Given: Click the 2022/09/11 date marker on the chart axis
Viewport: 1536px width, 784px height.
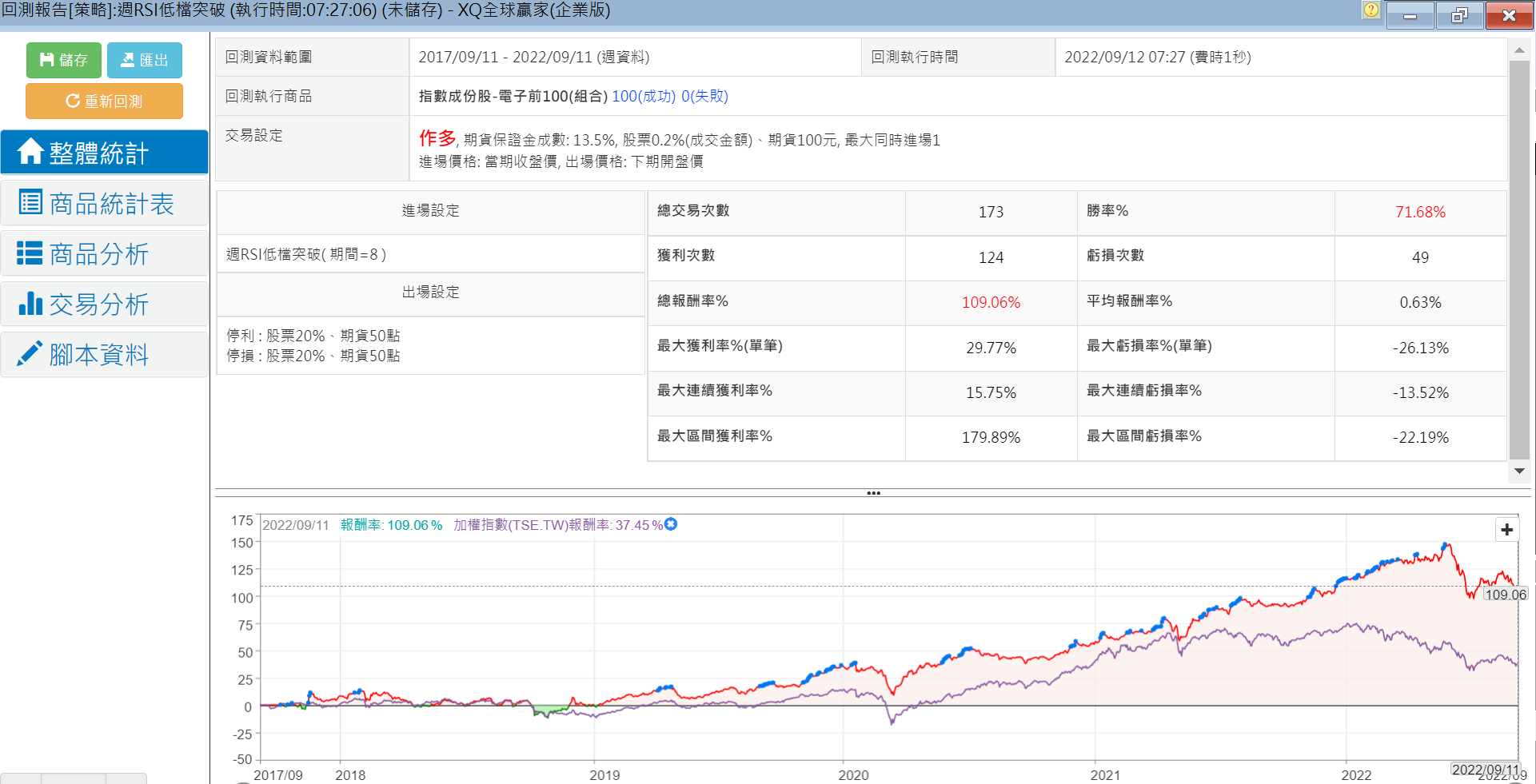Looking at the screenshot, I should pos(1485,770).
